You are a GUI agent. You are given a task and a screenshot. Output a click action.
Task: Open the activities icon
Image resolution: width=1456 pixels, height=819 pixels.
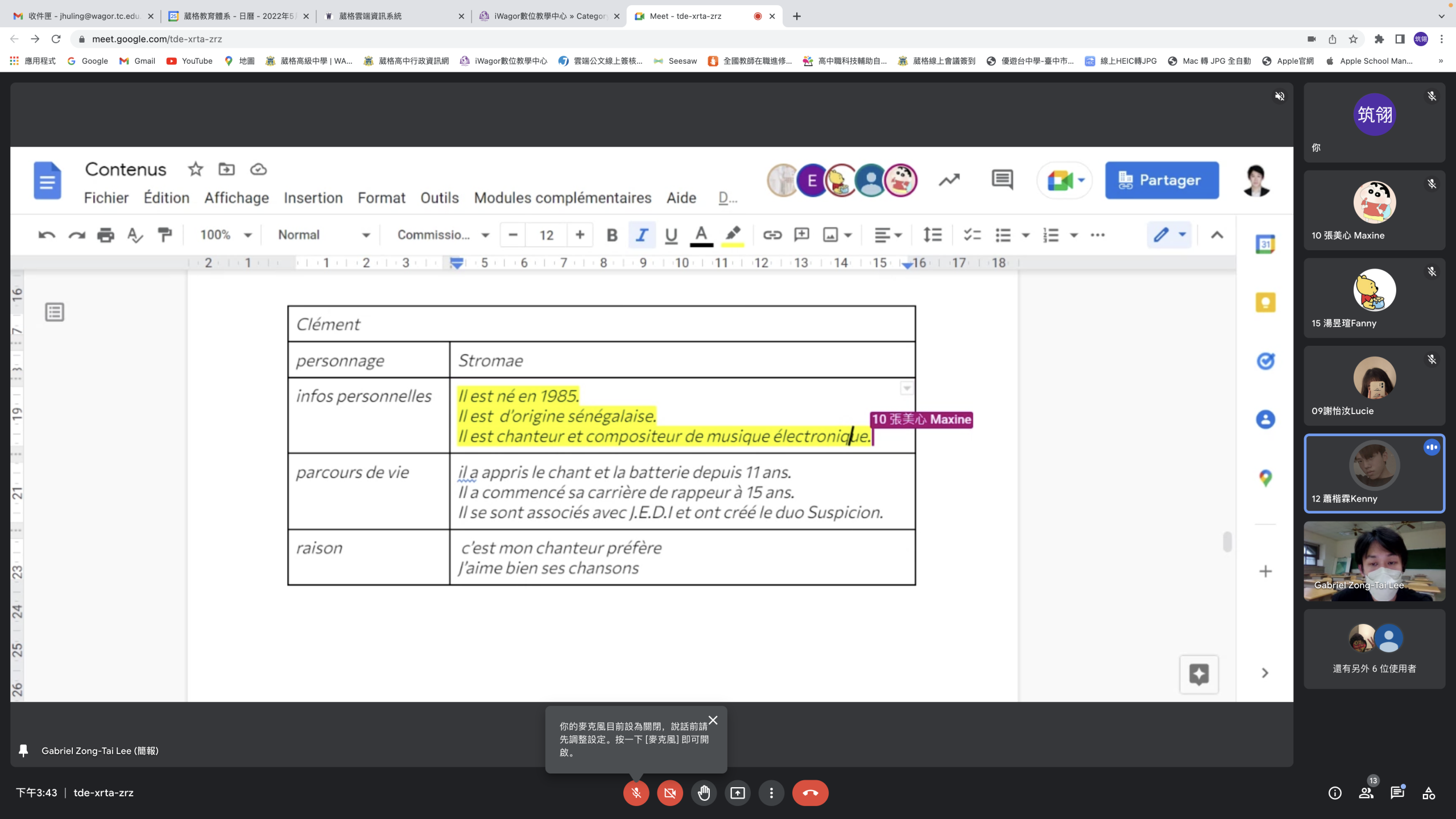pos(1429,793)
